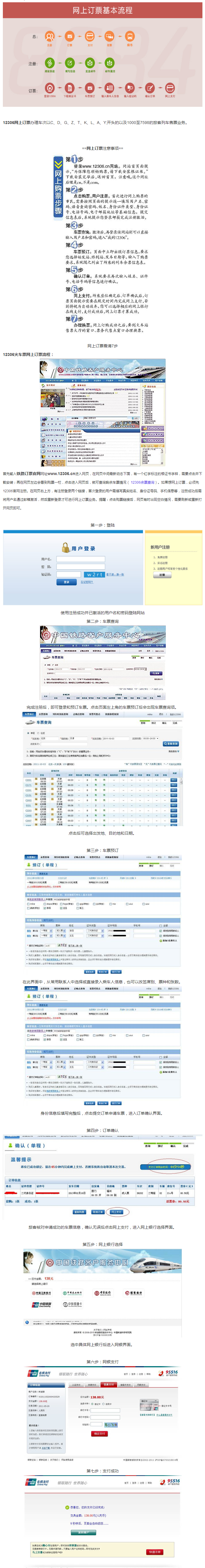Click the third green icon in the 注册 row
The image size is (205, 1568).
(90, 63)
